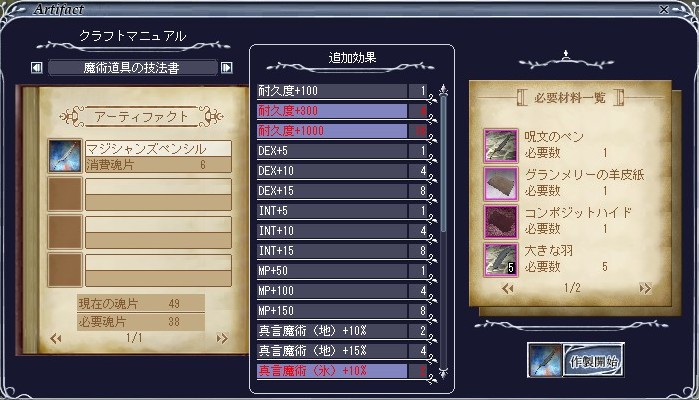This screenshot has width=699, height=400.
Task: Click the pencil icon beside 作製開始
Action: point(545,360)
